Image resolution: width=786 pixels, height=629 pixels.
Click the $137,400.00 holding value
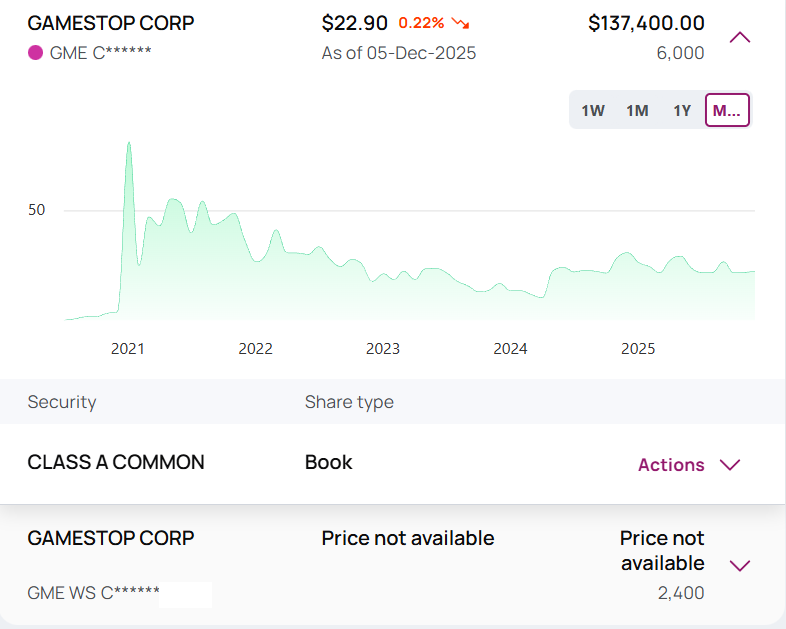[646, 23]
